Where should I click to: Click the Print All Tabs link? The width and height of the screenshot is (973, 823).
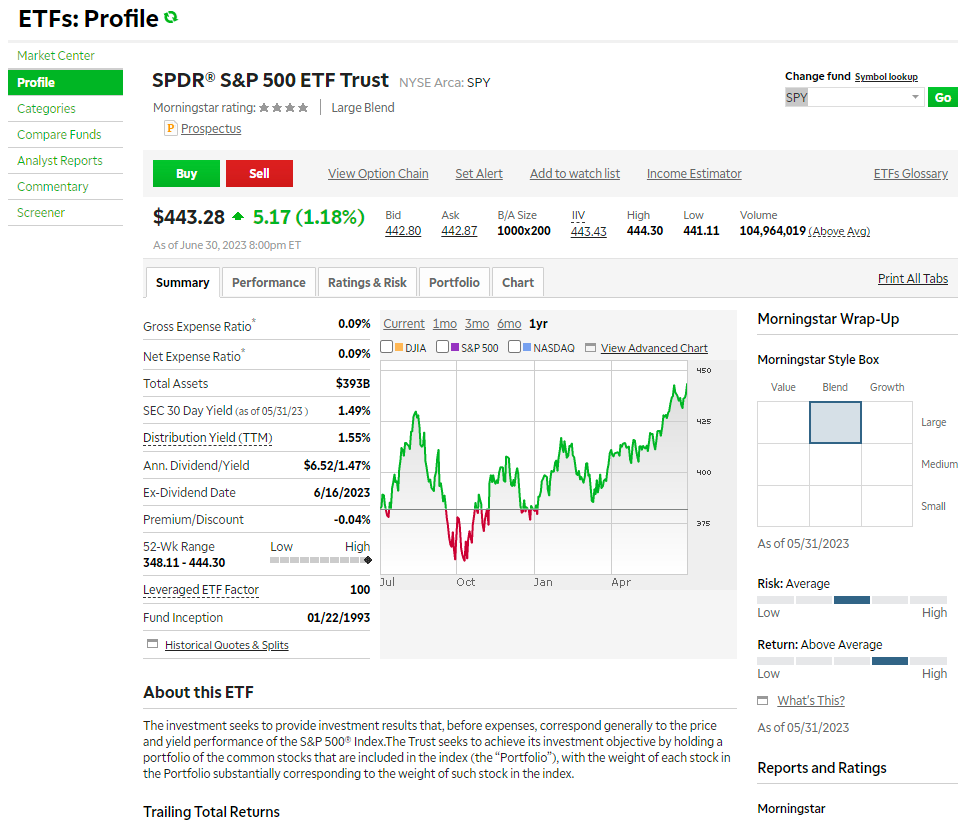[913, 279]
